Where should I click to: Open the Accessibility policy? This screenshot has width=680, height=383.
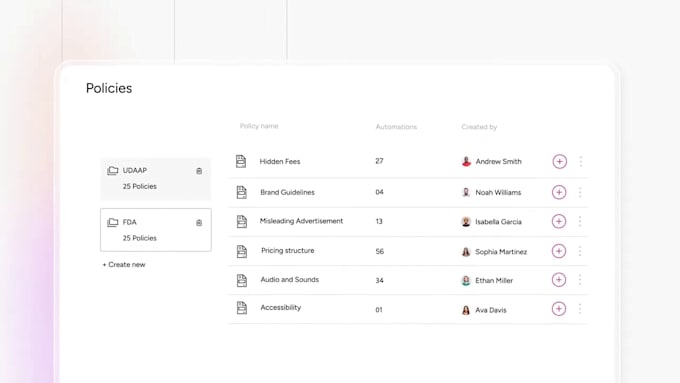click(x=281, y=308)
